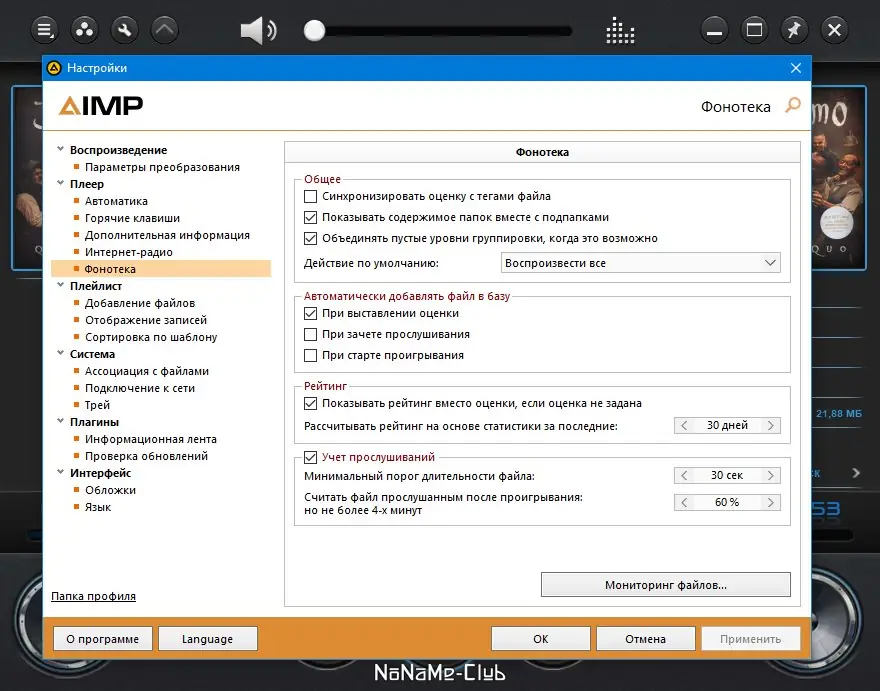Viewport: 880px width, 691px height.
Task: Open Параметры преобразования settings page
Action: point(162,167)
